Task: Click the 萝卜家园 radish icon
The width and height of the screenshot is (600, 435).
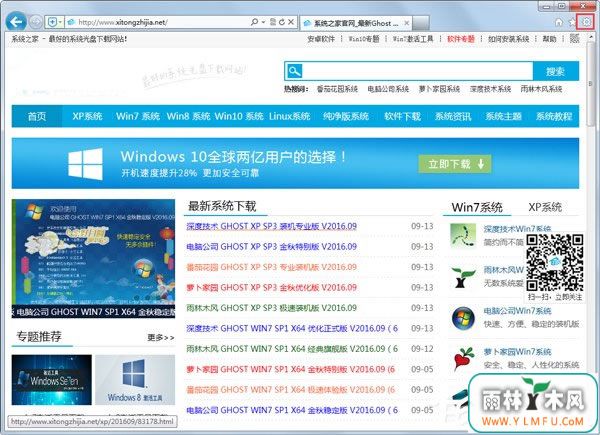Action: 464,358
